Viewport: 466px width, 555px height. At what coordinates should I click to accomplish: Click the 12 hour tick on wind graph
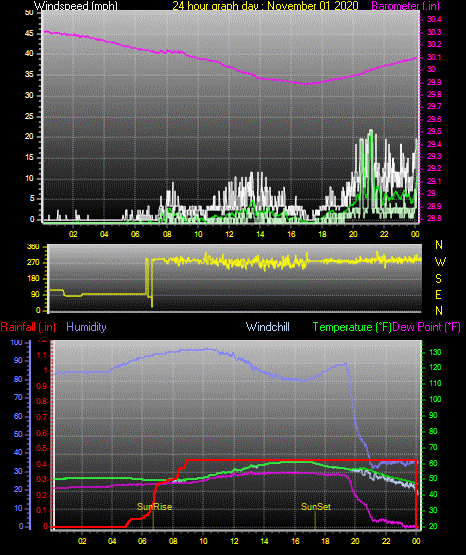[x=229, y=234]
